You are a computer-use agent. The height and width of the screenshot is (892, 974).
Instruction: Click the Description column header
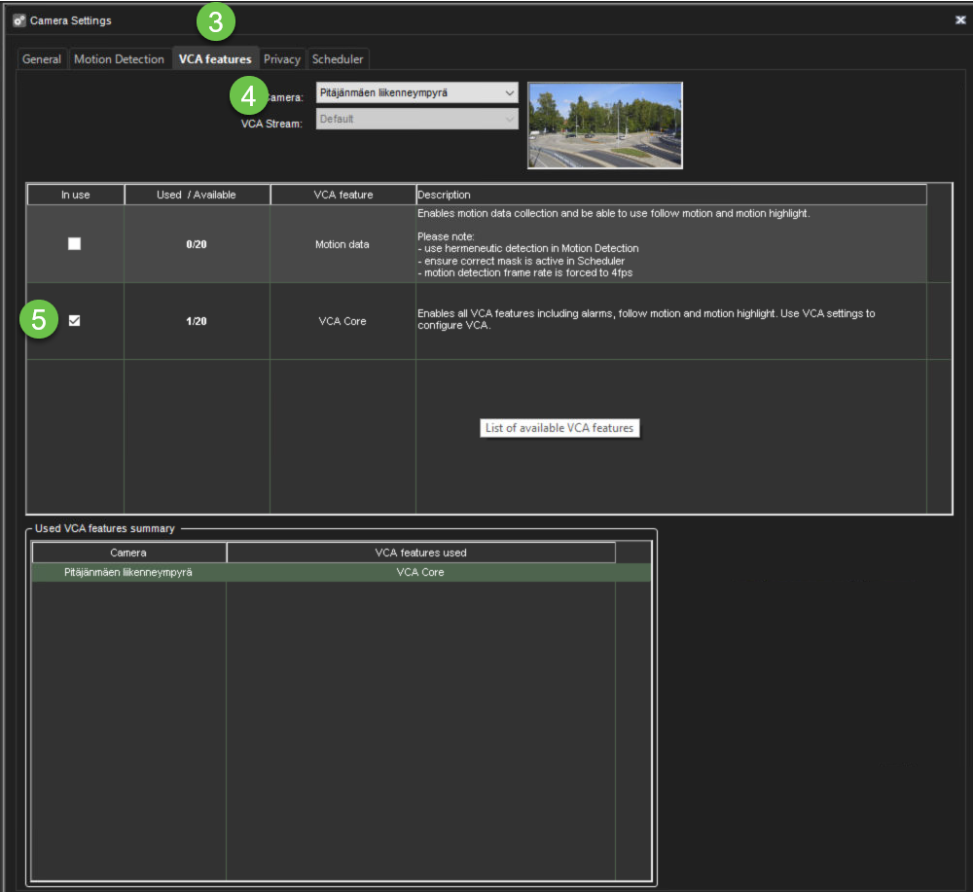[x=670, y=195]
